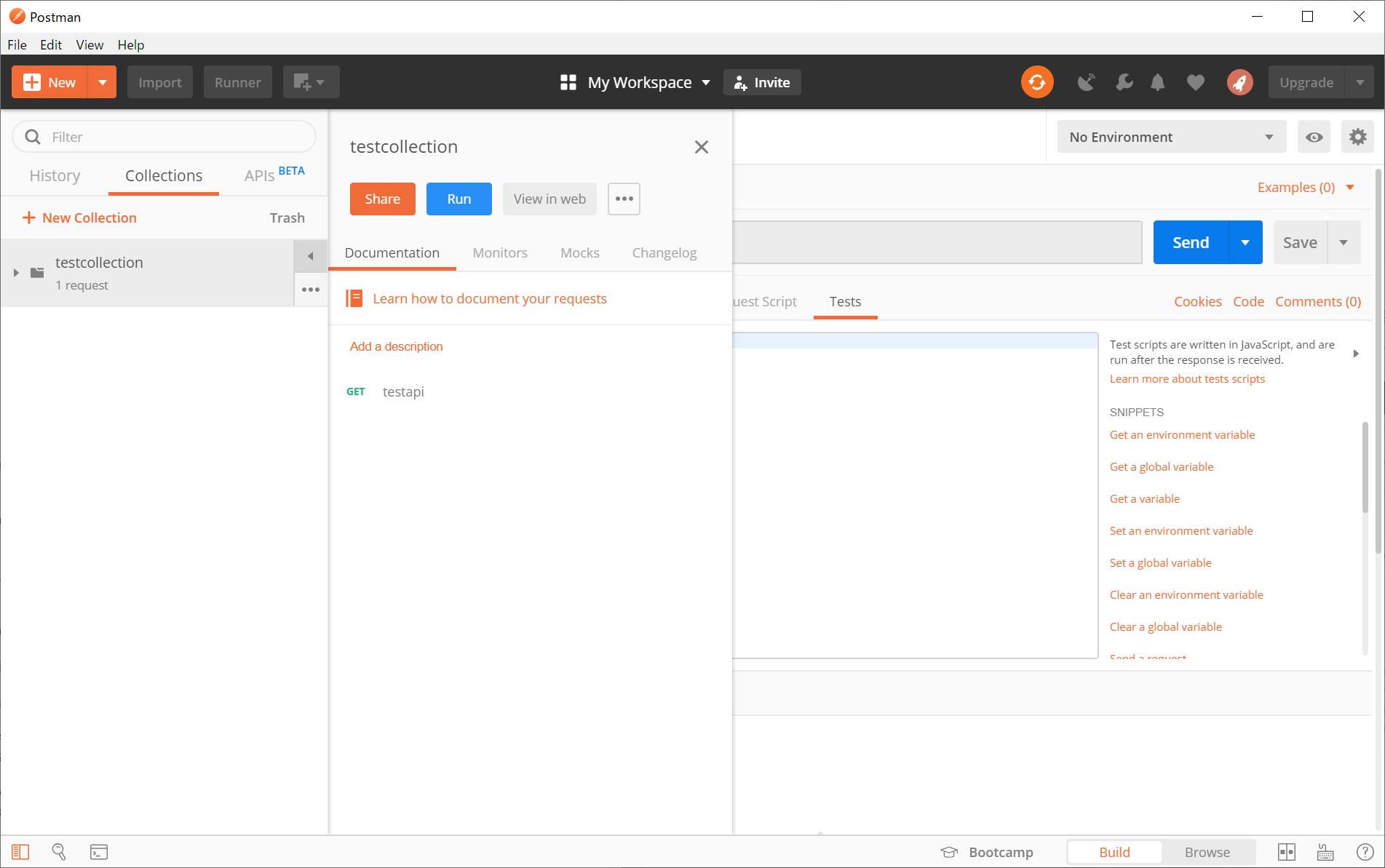1385x868 pixels.
Task: Click the new window plus icon
Action: point(311,82)
